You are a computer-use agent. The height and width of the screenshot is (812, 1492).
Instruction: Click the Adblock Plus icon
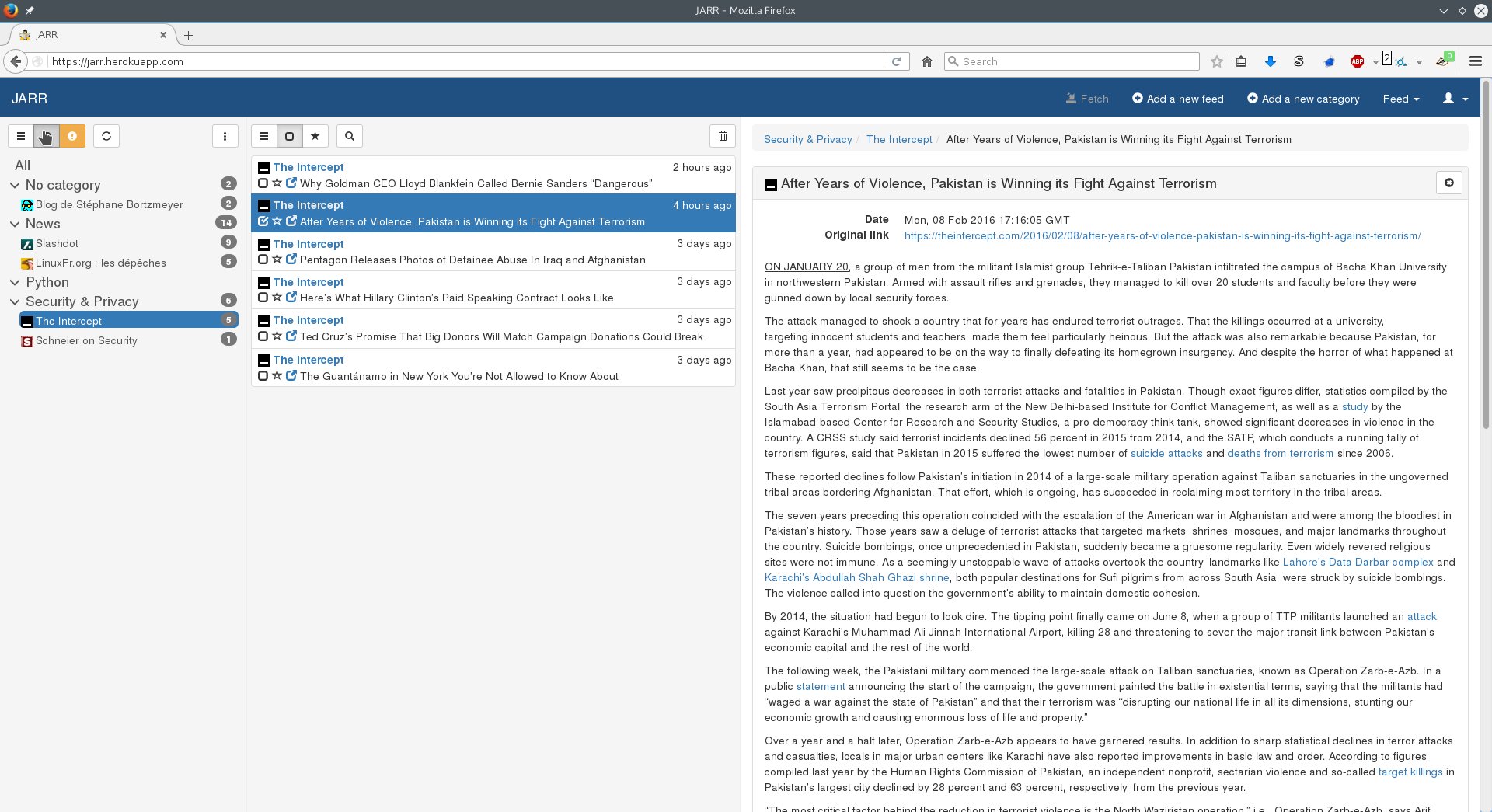point(1358,61)
